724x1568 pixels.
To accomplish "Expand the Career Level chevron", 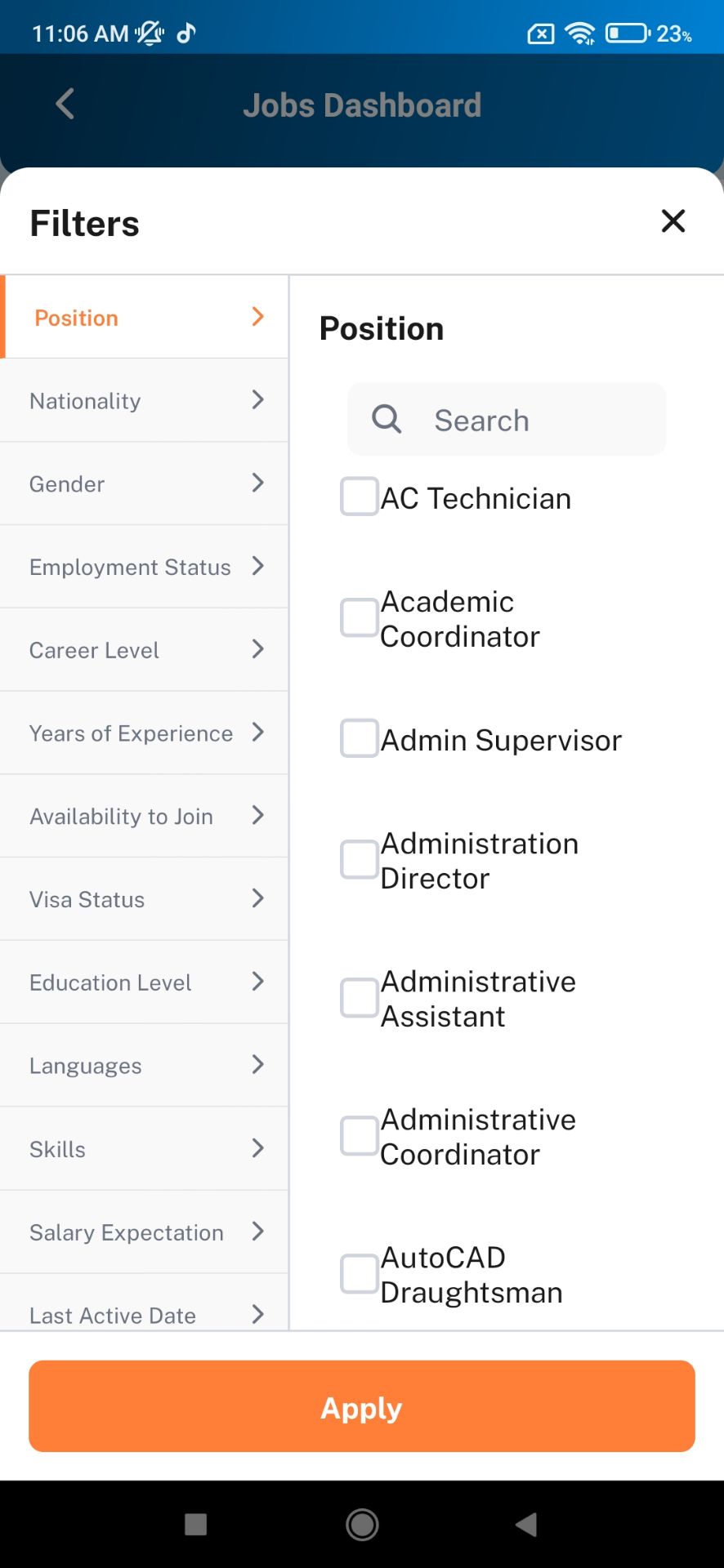I will 258,649.
